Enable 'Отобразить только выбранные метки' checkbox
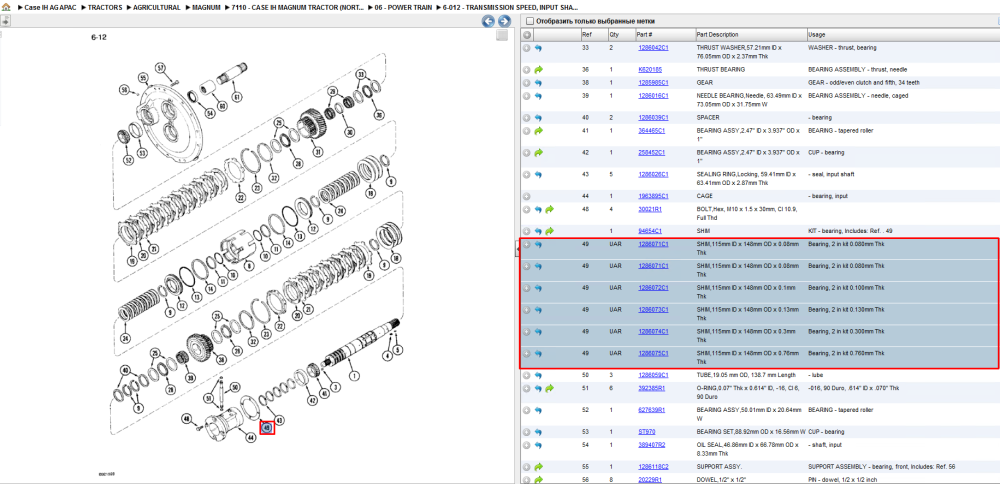Screen dimensions: 1000x484 pos(529,21)
